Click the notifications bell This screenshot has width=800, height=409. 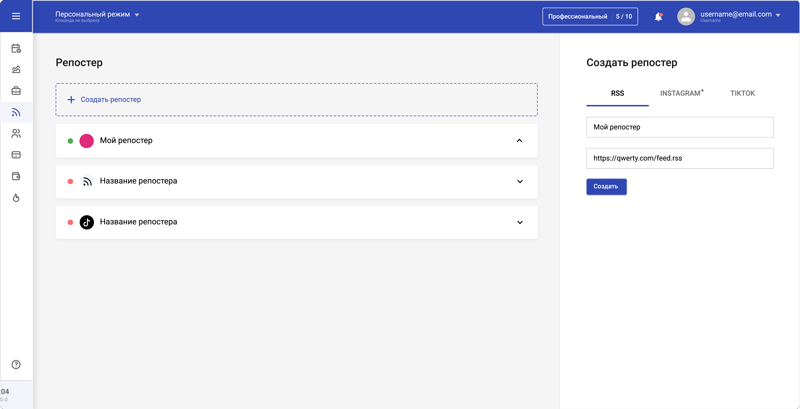click(658, 16)
